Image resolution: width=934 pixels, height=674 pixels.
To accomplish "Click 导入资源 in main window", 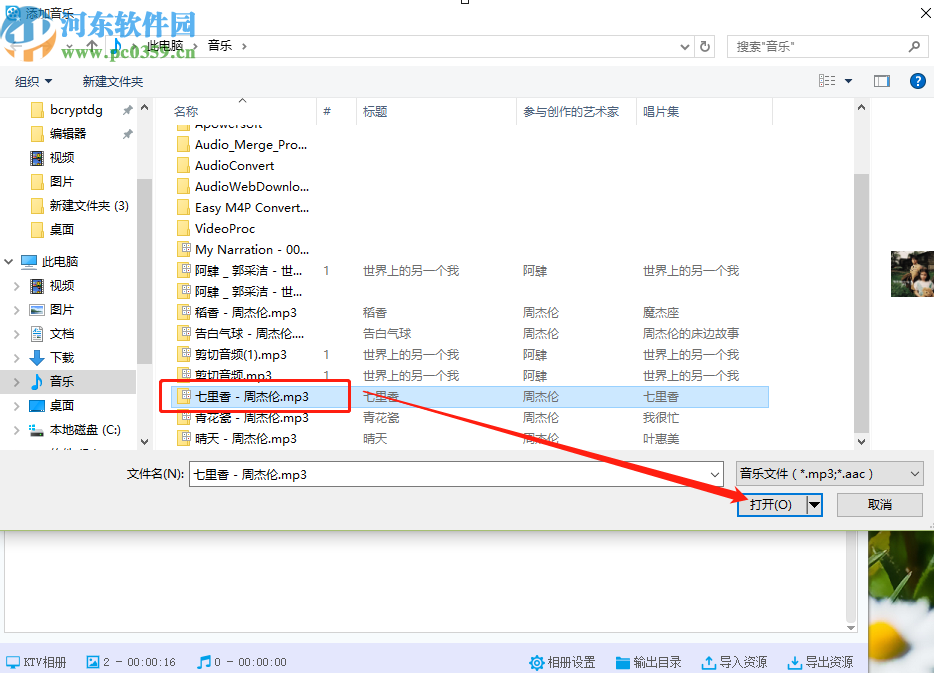I will click(x=734, y=662).
